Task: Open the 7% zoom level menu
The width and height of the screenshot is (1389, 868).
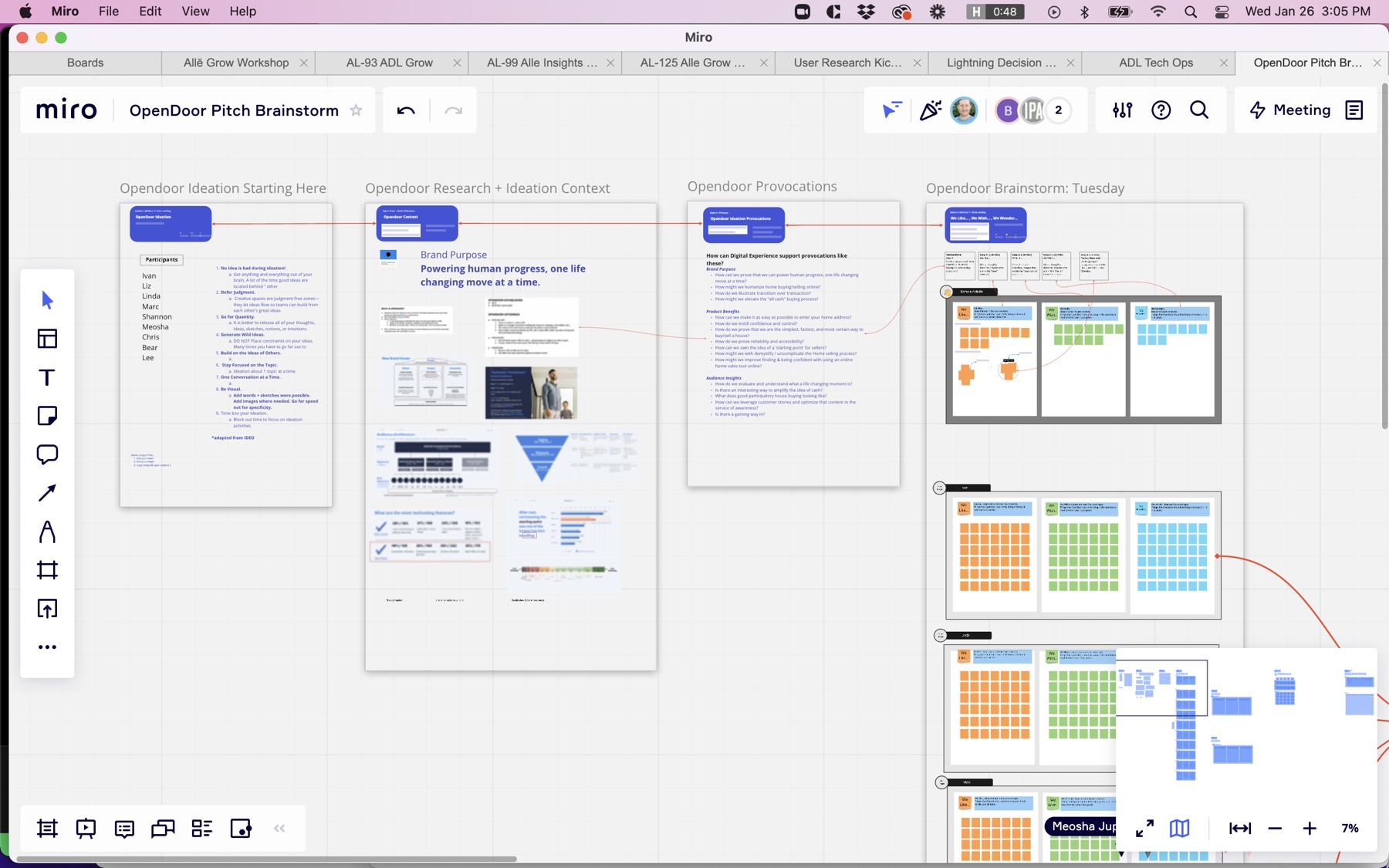Action: tap(1350, 829)
